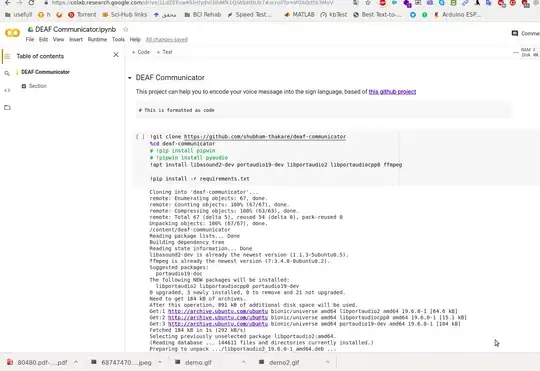
Task: Click the Arabic-labelled bookmark
Action: point(165,15)
